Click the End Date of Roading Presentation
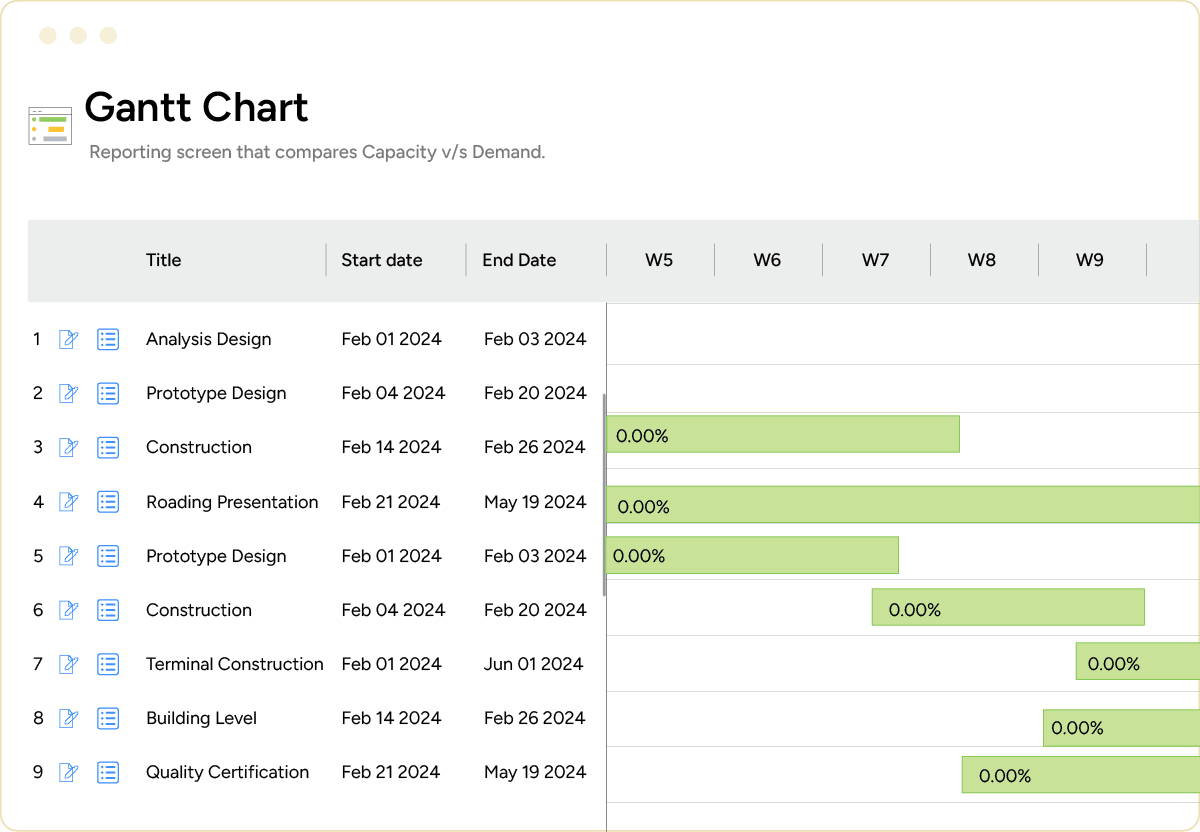1200x832 pixels. point(535,502)
